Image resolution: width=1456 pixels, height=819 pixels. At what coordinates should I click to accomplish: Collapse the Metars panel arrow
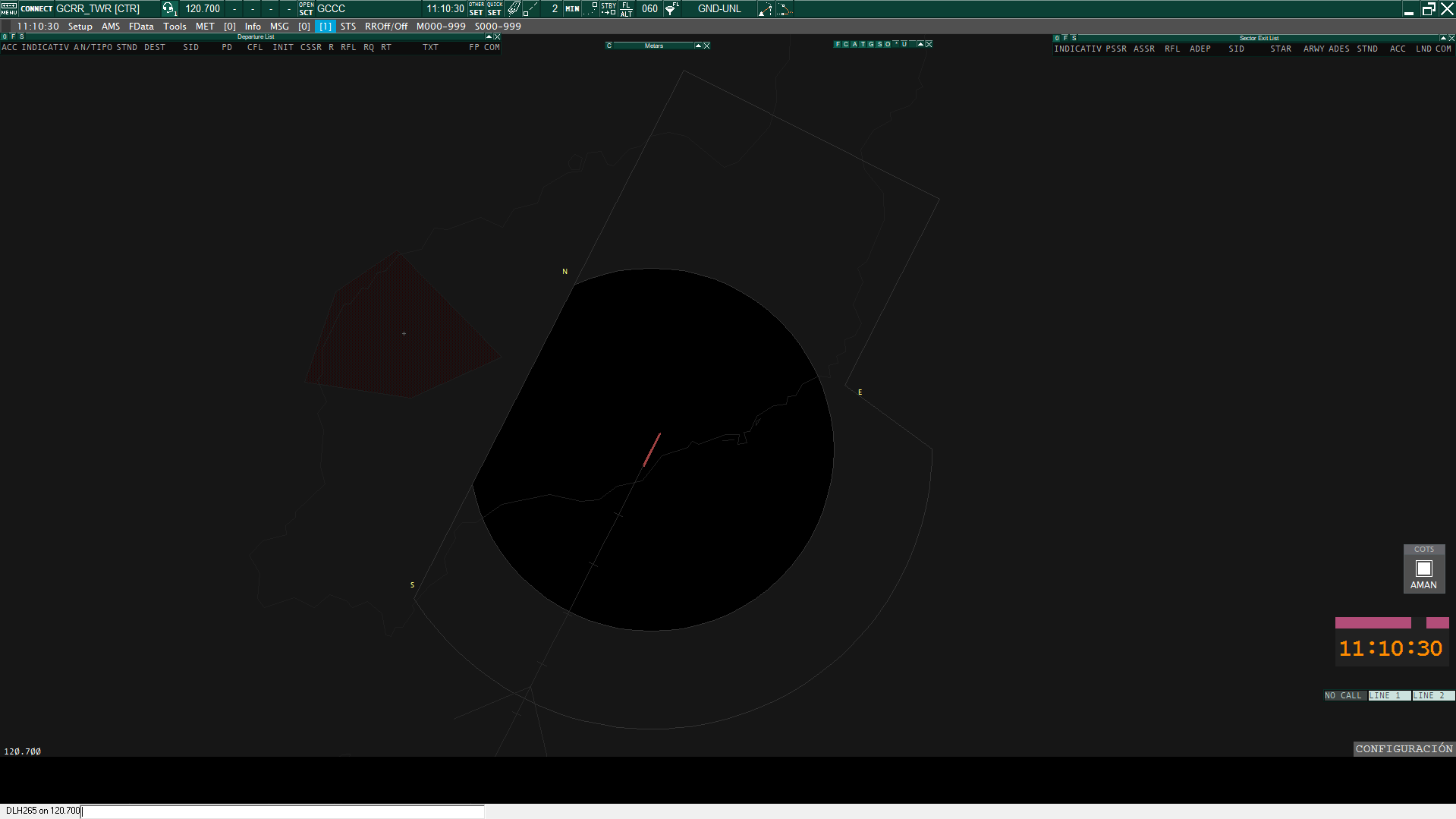click(698, 46)
